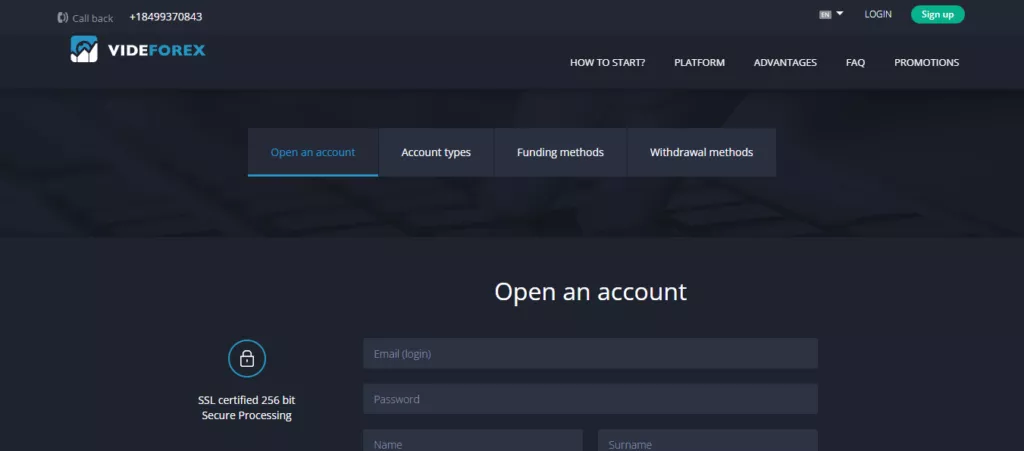The height and width of the screenshot is (451, 1024).
Task: Focus the Email (login) input field
Action: [590, 354]
